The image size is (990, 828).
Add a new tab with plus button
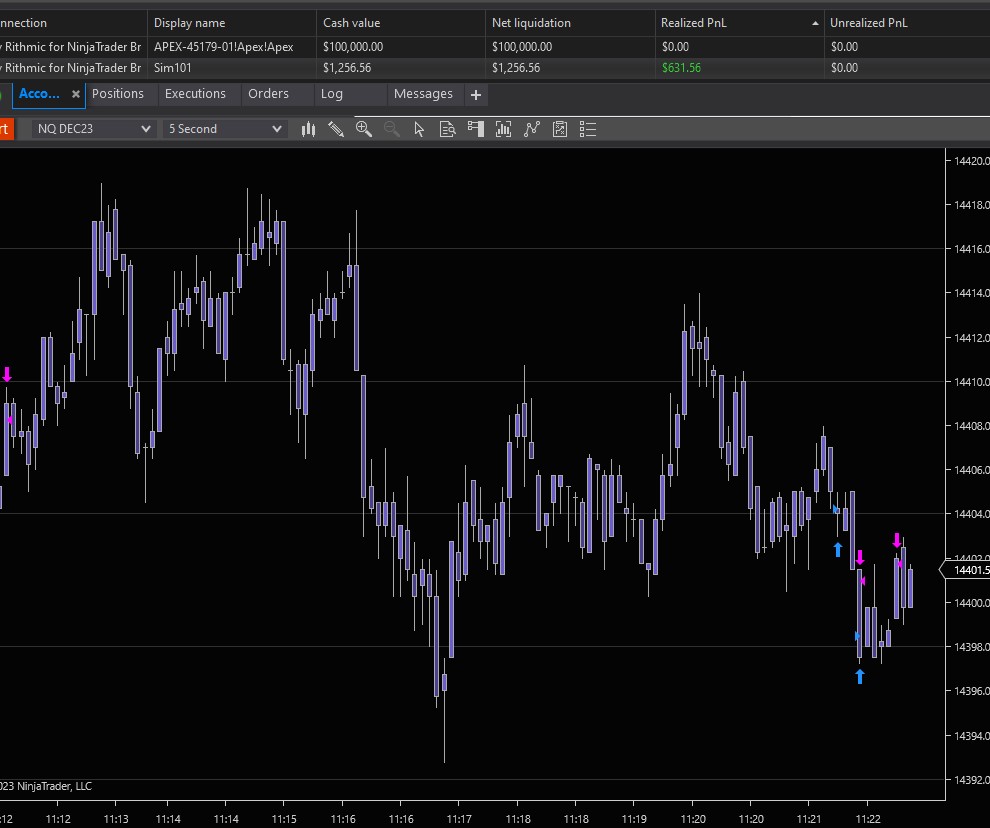476,95
